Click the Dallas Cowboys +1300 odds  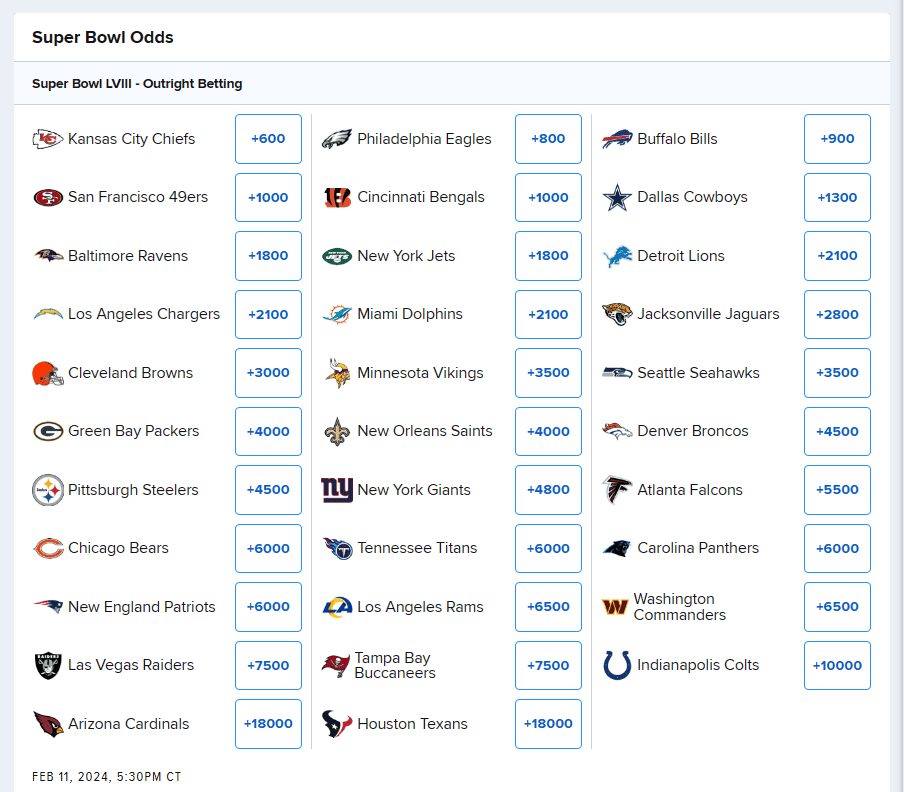coord(837,198)
